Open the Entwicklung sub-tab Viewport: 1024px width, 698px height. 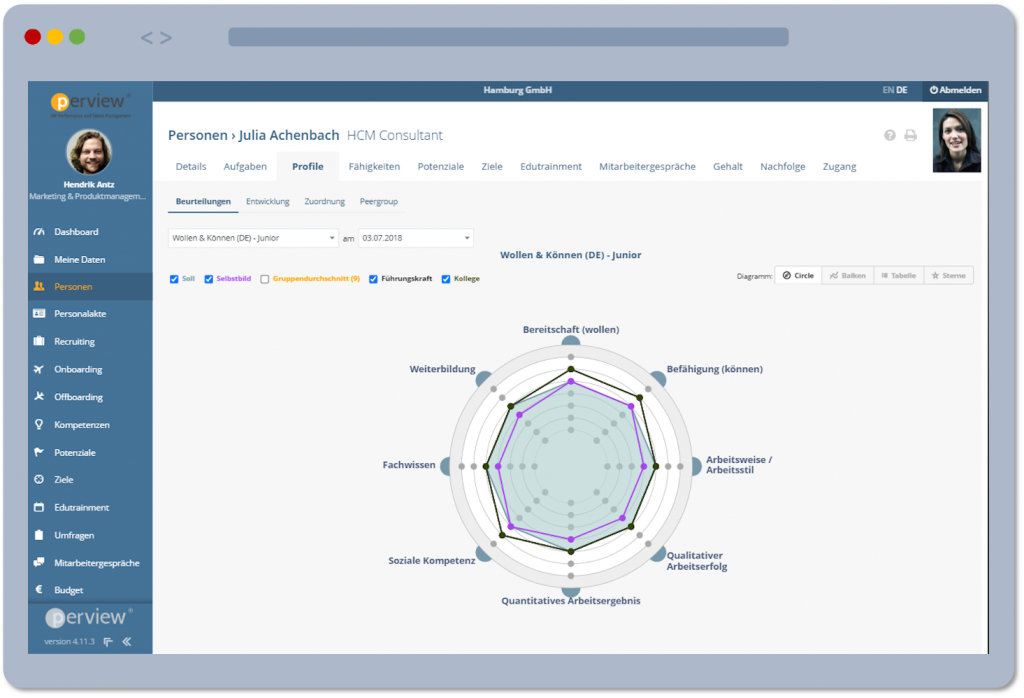(267, 202)
